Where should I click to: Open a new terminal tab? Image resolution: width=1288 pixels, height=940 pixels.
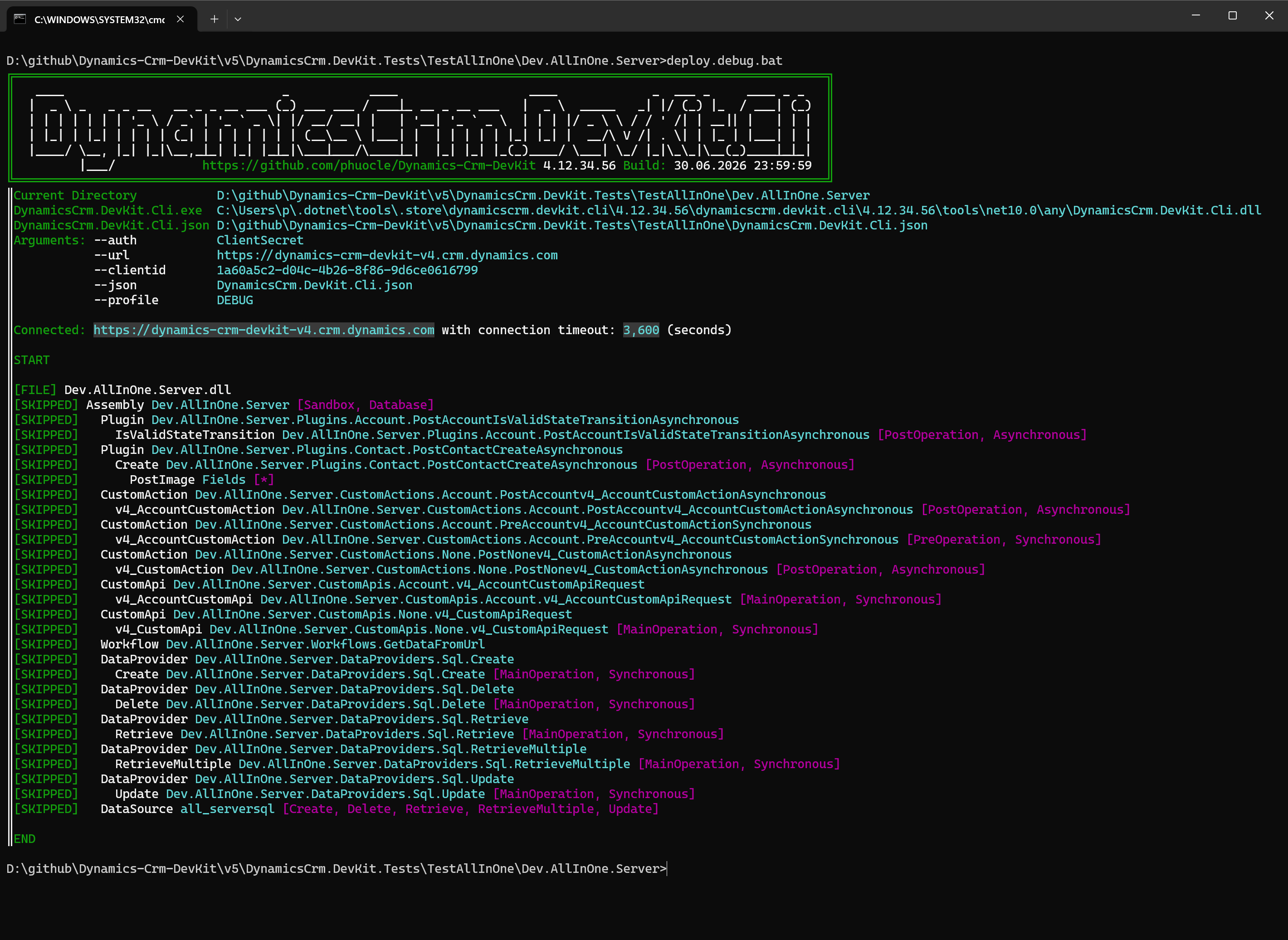coord(214,19)
